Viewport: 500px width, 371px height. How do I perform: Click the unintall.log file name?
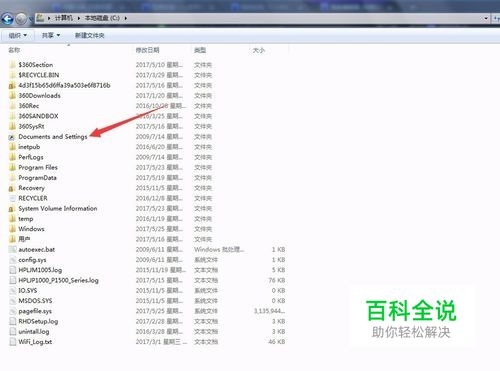(x=34, y=332)
